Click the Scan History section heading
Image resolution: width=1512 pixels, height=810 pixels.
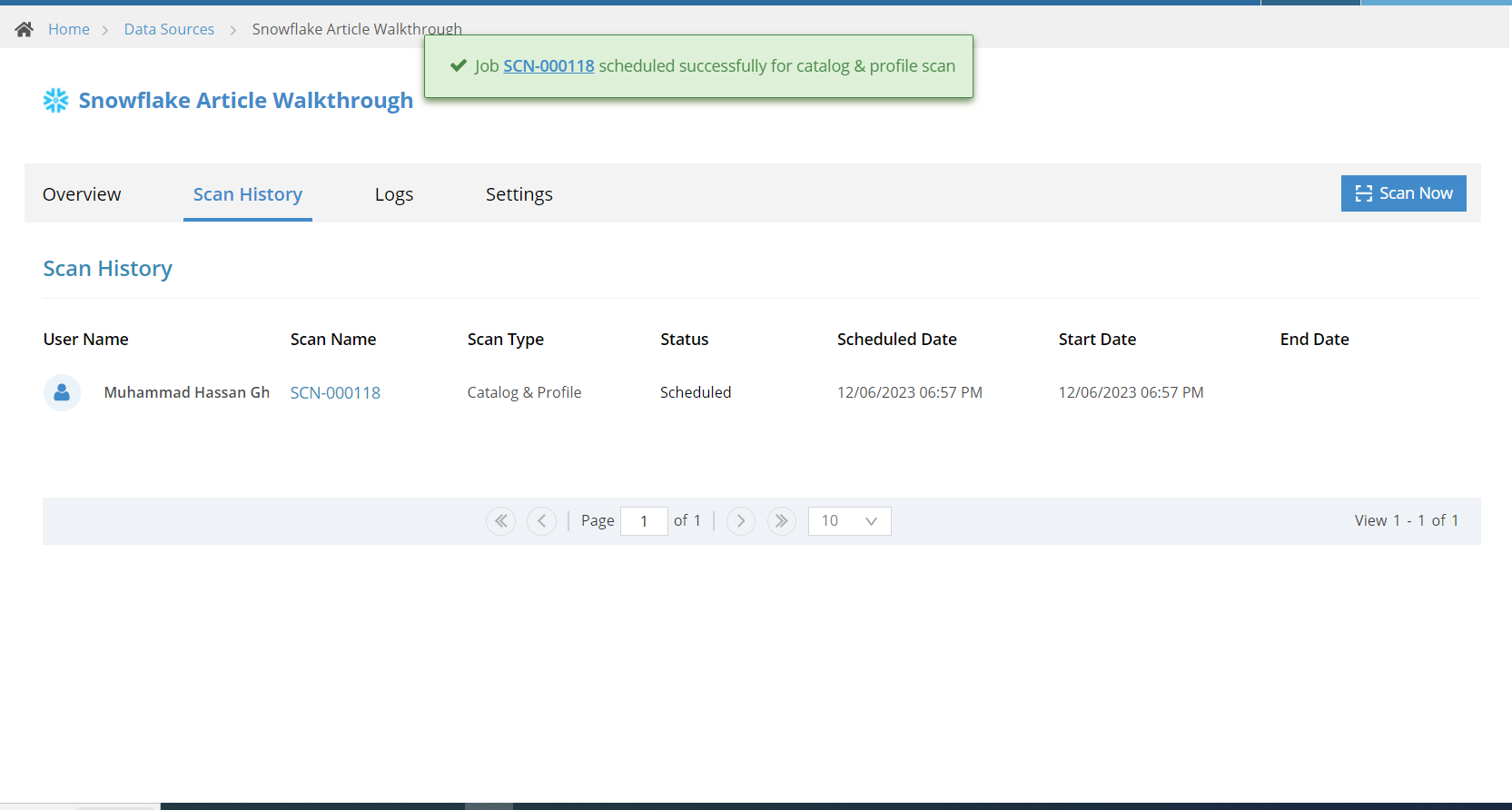pyautogui.click(x=108, y=269)
